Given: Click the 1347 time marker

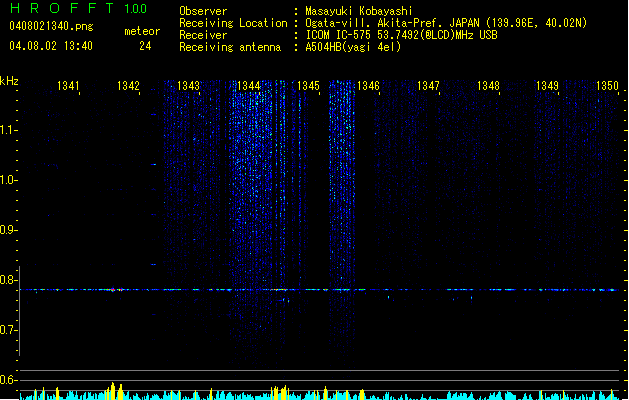Looking at the screenshot, I should coord(428,86).
